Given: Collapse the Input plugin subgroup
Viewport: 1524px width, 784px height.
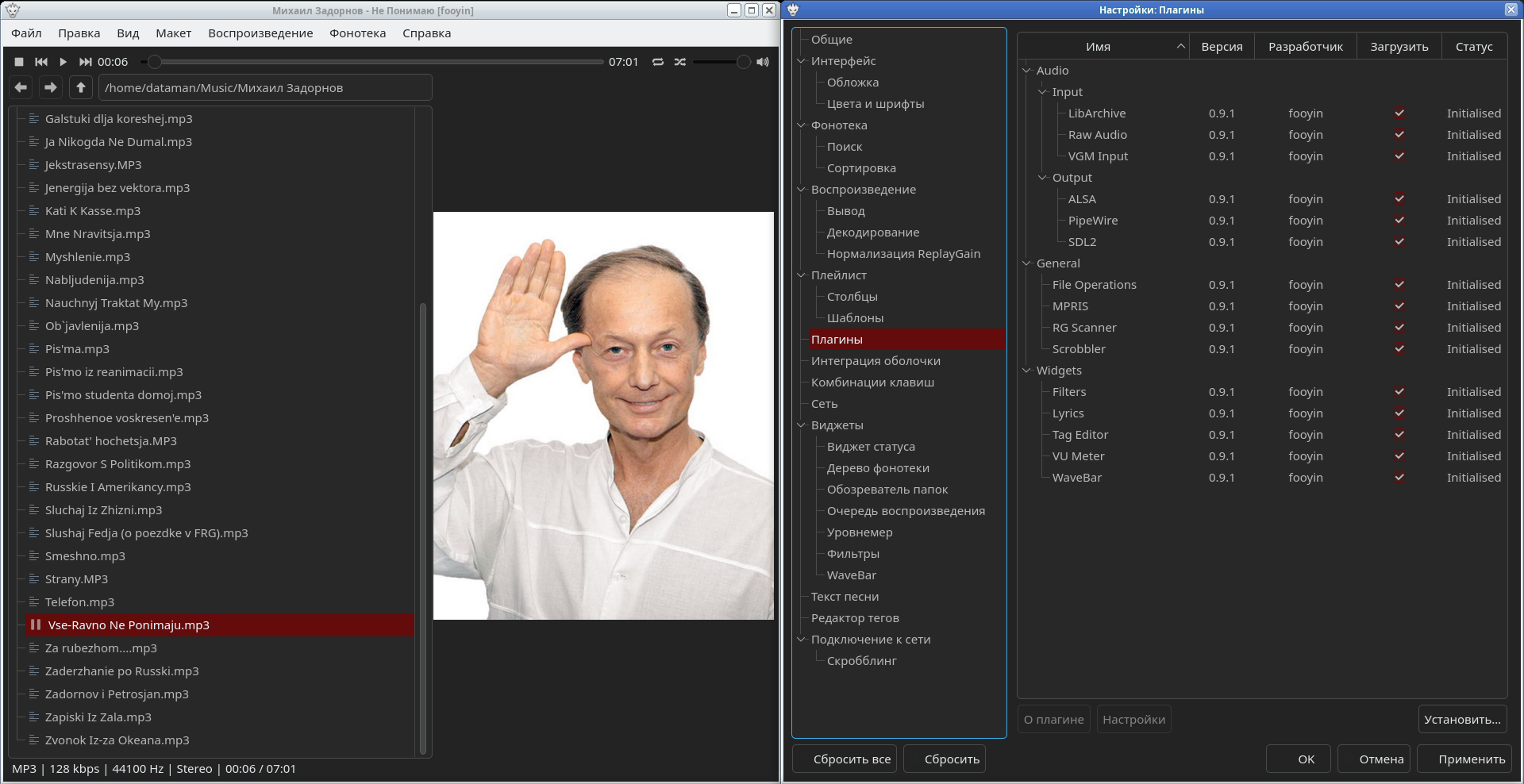Looking at the screenshot, I should 1042,92.
